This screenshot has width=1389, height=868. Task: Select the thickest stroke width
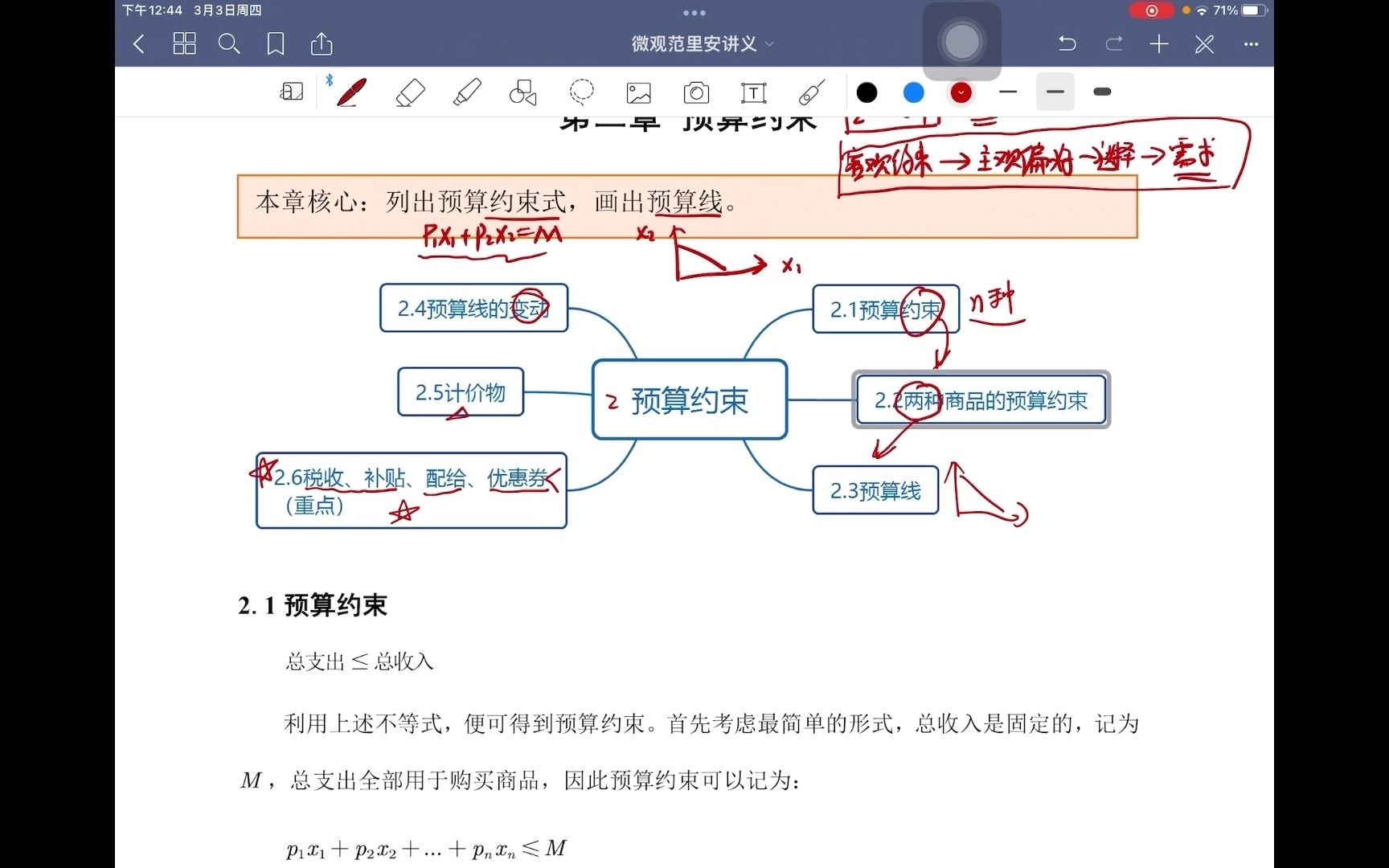point(1102,92)
